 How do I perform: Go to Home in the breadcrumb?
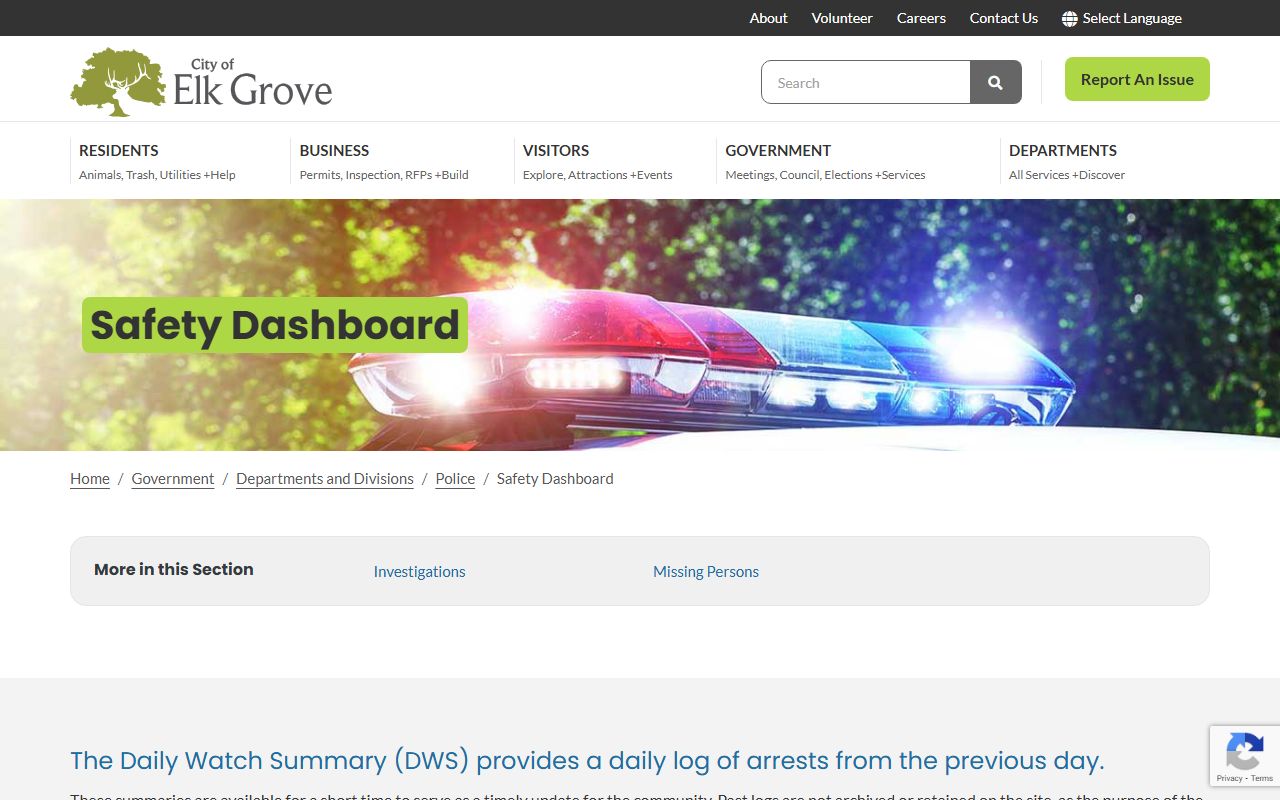click(x=90, y=479)
